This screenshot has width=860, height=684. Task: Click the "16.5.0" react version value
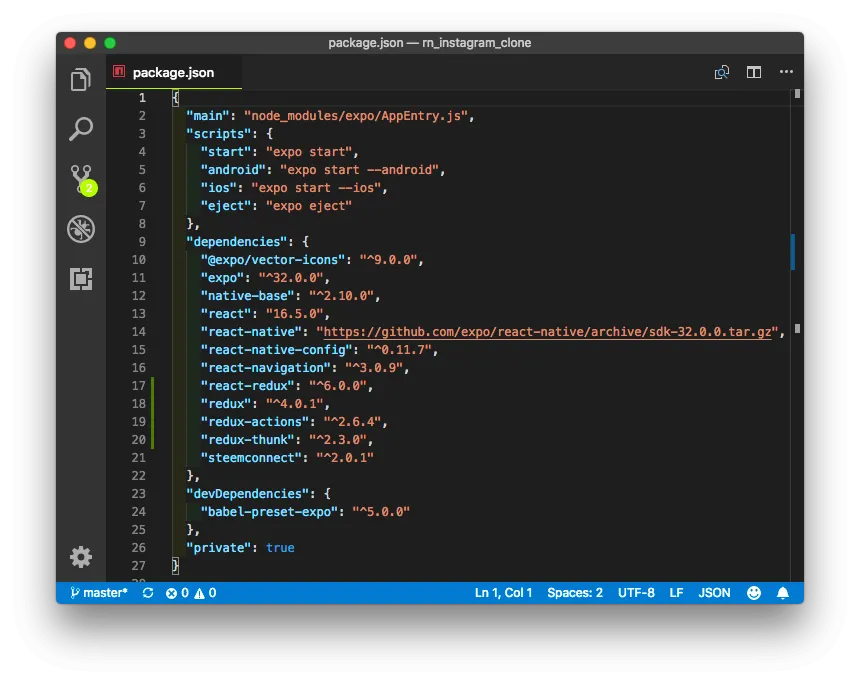tap(295, 314)
